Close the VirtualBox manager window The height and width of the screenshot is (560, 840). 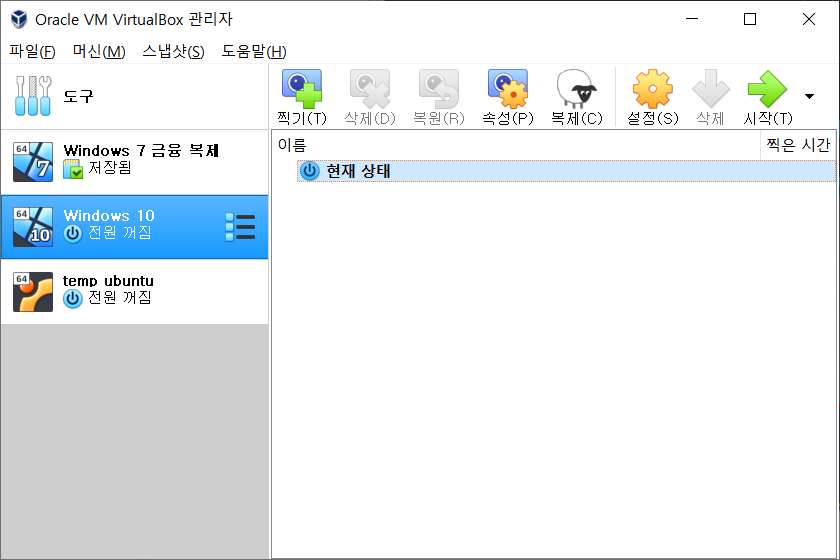tap(809, 19)
